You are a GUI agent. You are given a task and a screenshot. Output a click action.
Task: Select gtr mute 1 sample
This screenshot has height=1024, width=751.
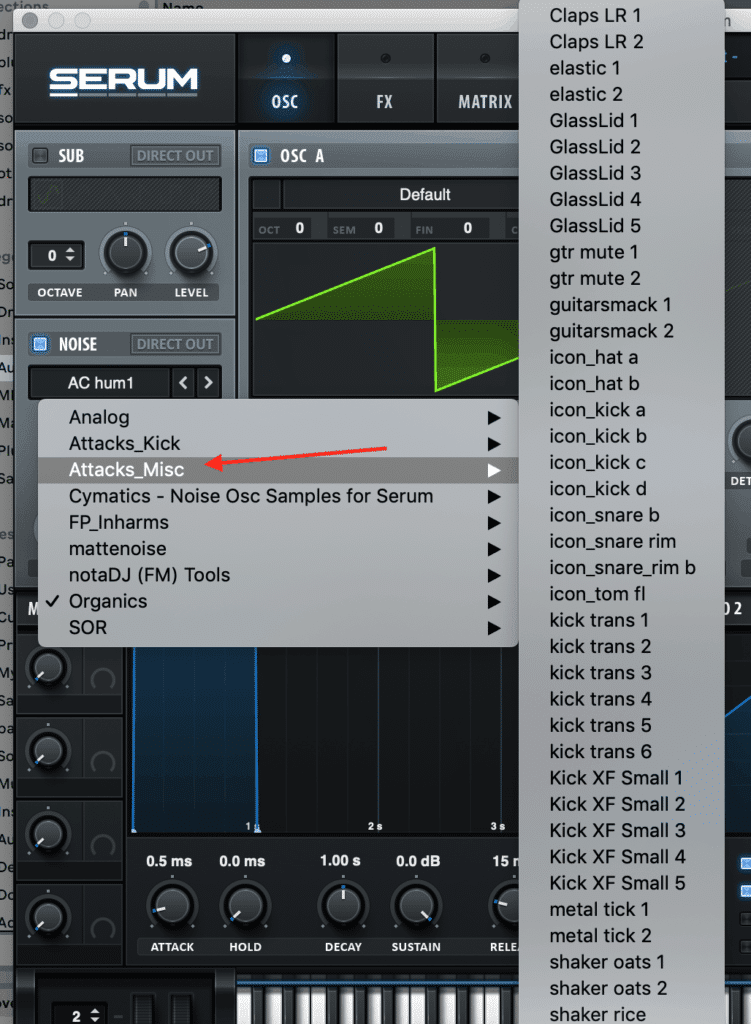tap(621, 252)
